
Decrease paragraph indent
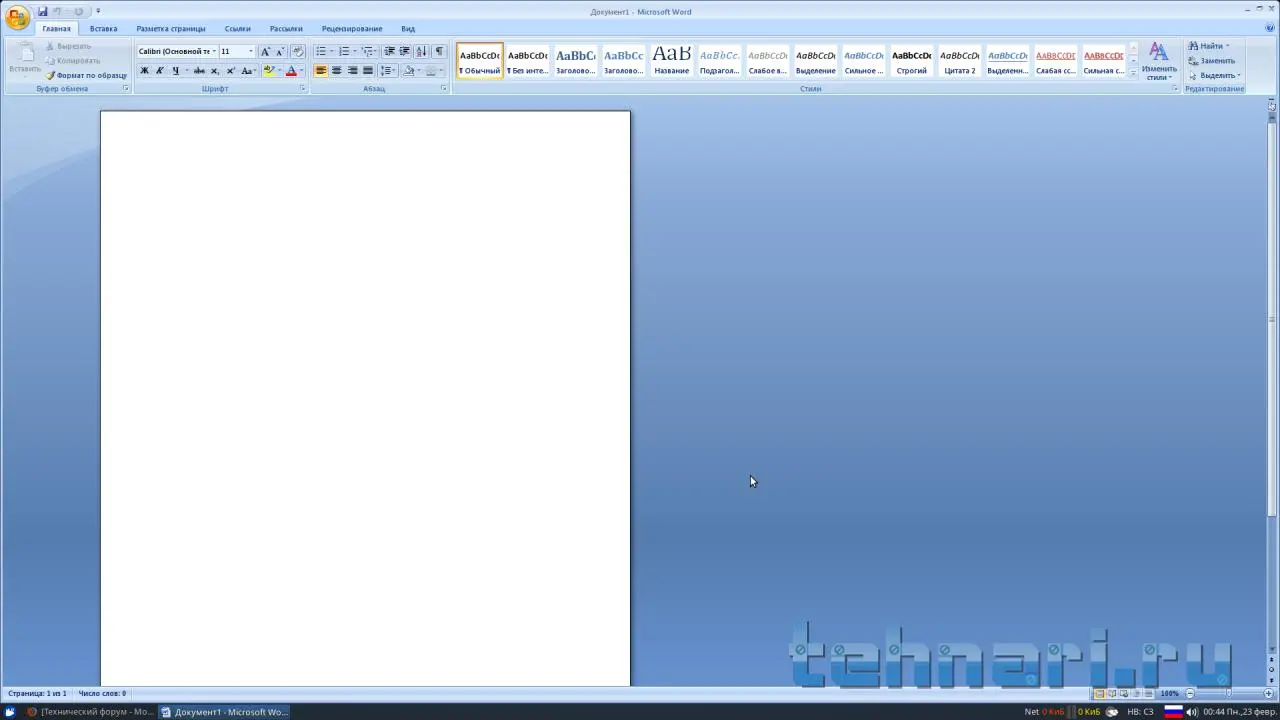(389, 51)
